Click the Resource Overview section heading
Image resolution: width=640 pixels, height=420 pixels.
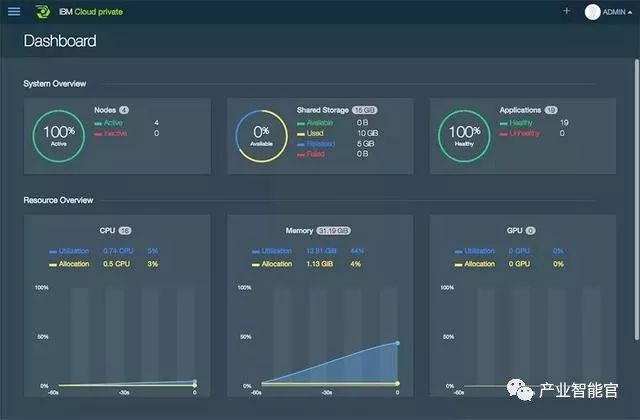point(58,200)
